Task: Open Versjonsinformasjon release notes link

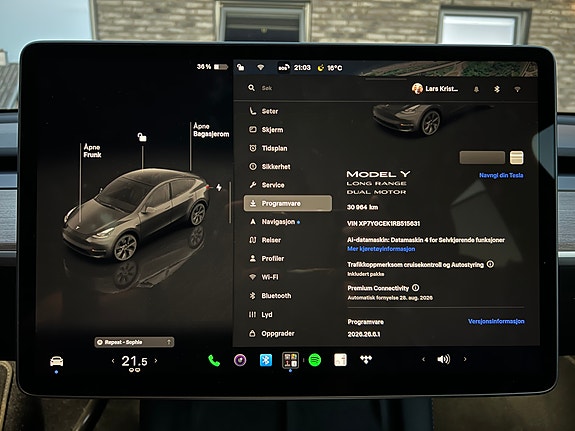Action: (496, 321)
